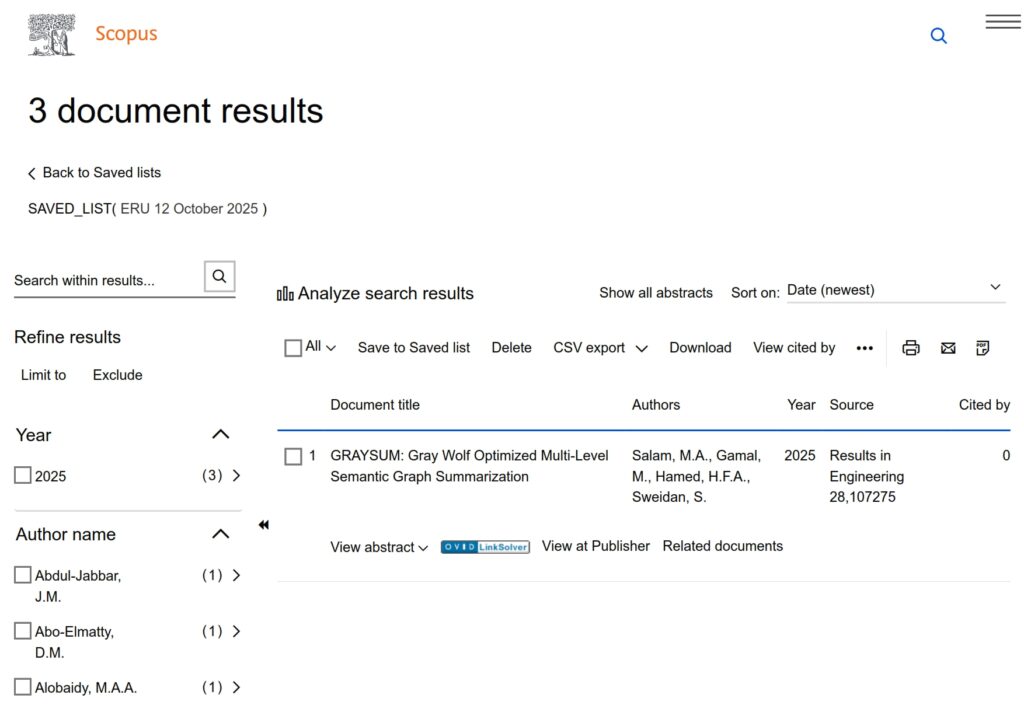Open the Sort on Date (newest) dropdown
The height and width of the screenshot is (723, 1024).
point(894,290)
